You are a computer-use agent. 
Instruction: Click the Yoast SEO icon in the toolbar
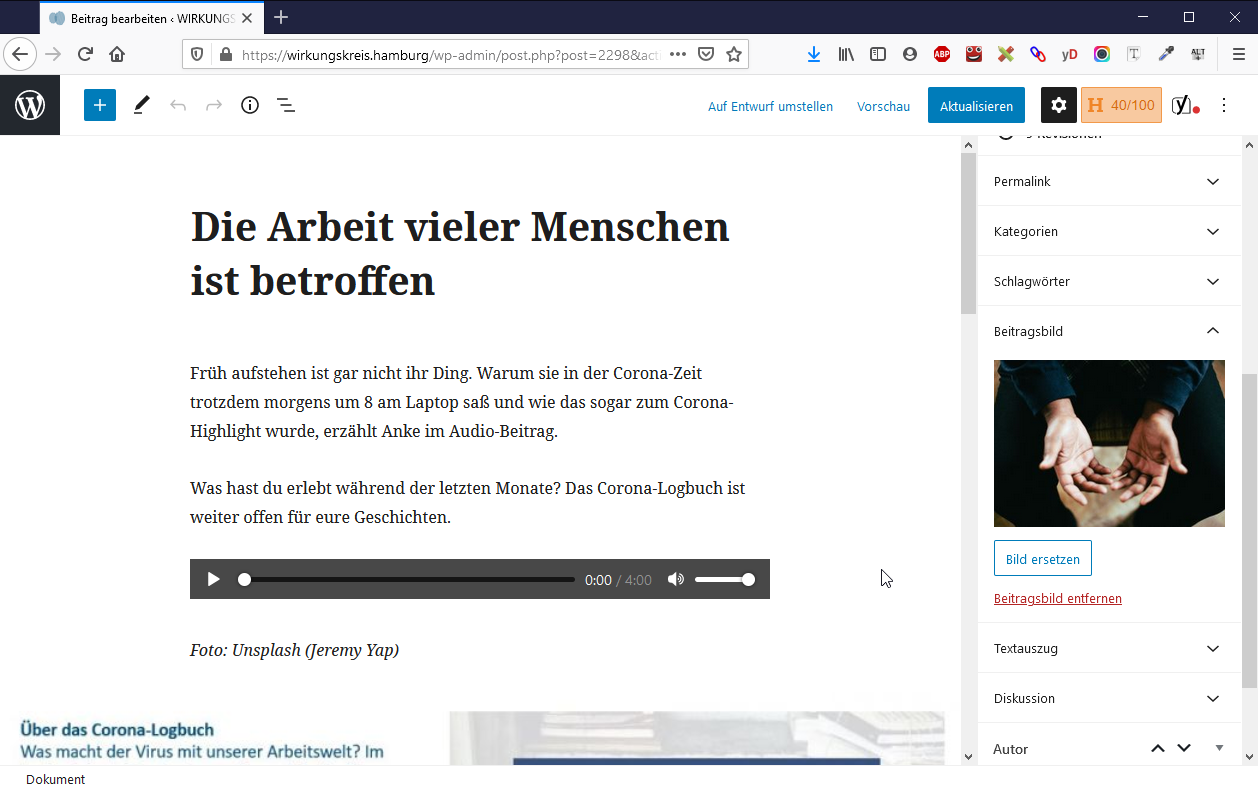tap(1183, 104)
